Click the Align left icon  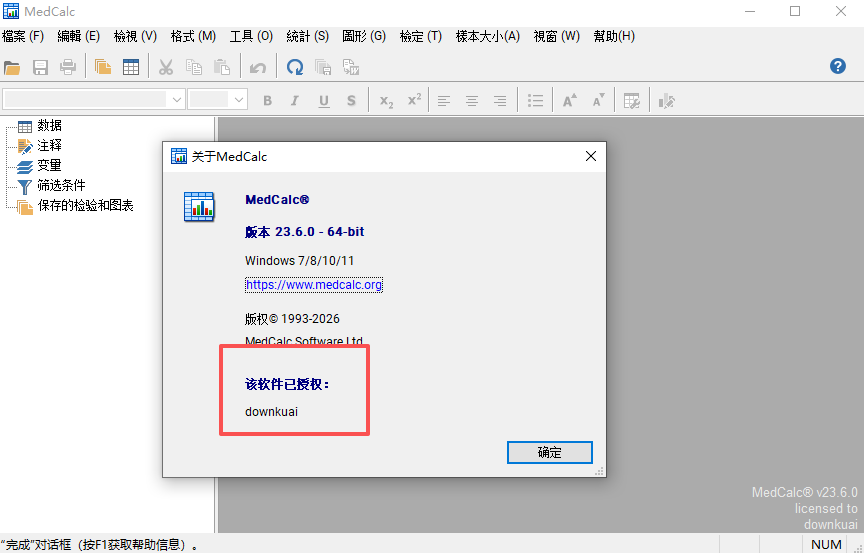coord(444,101)
